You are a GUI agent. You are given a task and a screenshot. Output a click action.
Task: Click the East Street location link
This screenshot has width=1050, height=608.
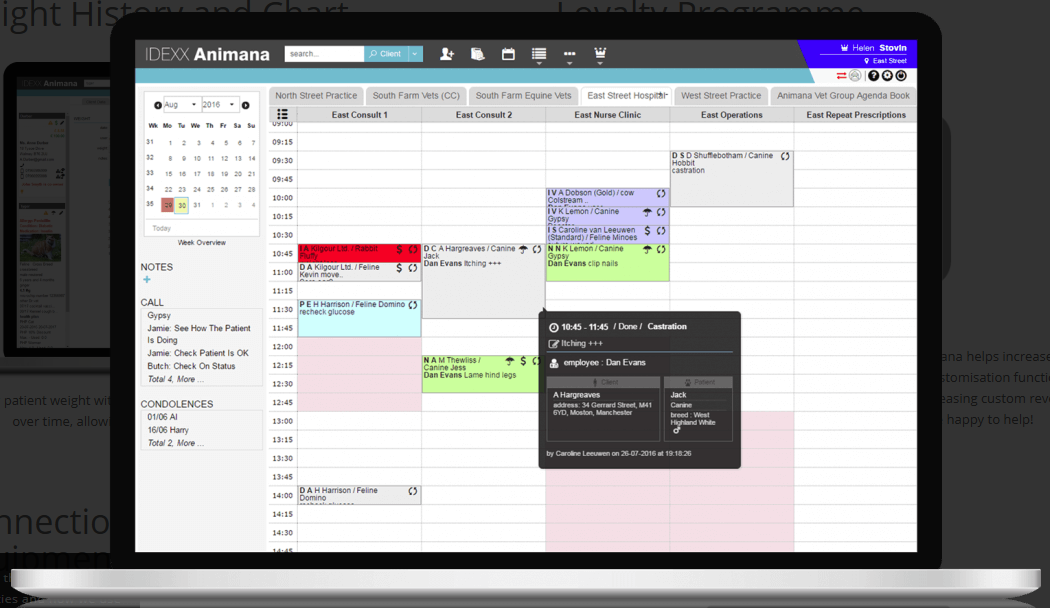tap(889, 61)
